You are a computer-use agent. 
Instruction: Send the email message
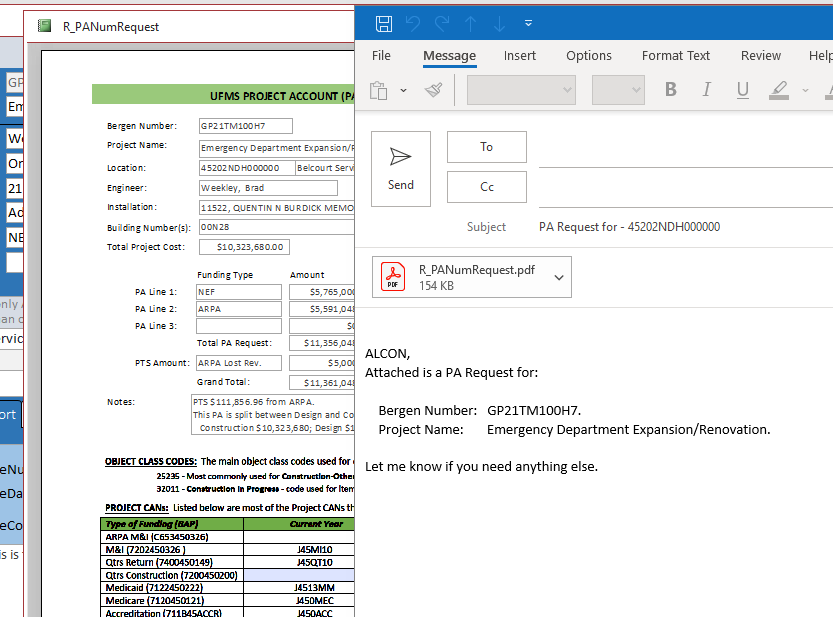[x=401, y=168]
